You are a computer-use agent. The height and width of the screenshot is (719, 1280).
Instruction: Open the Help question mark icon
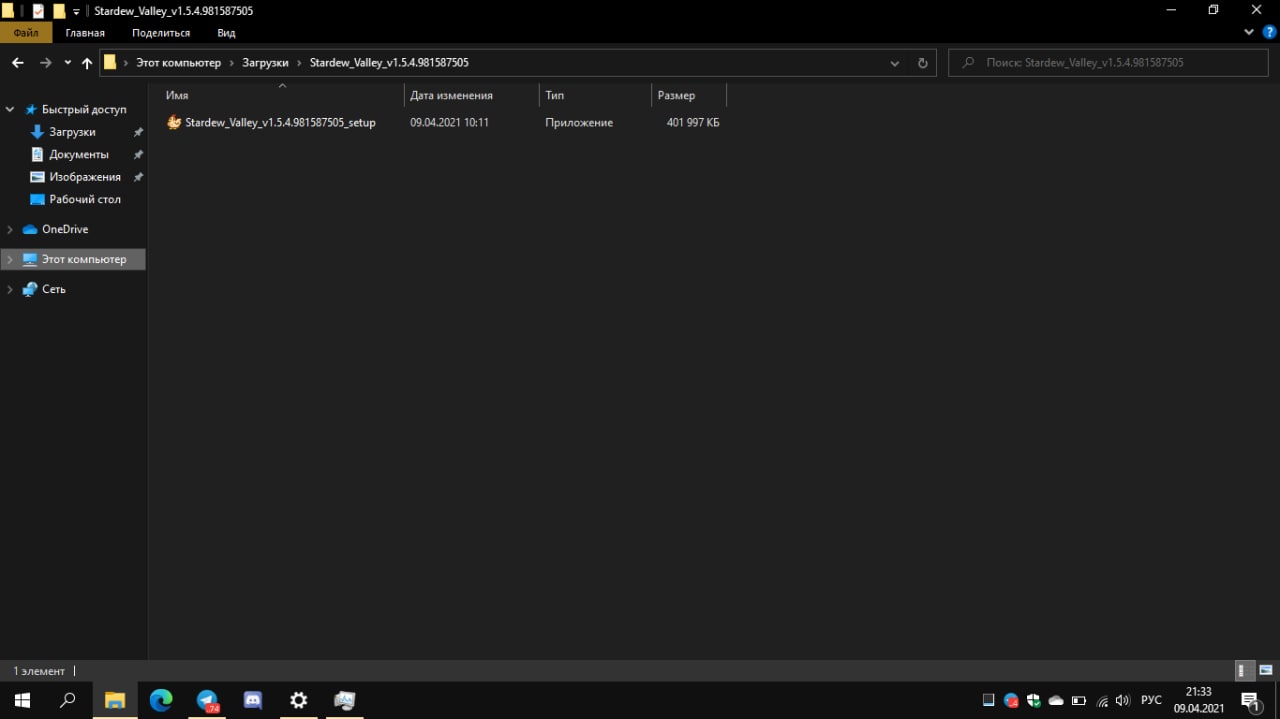coord(1269,33)
